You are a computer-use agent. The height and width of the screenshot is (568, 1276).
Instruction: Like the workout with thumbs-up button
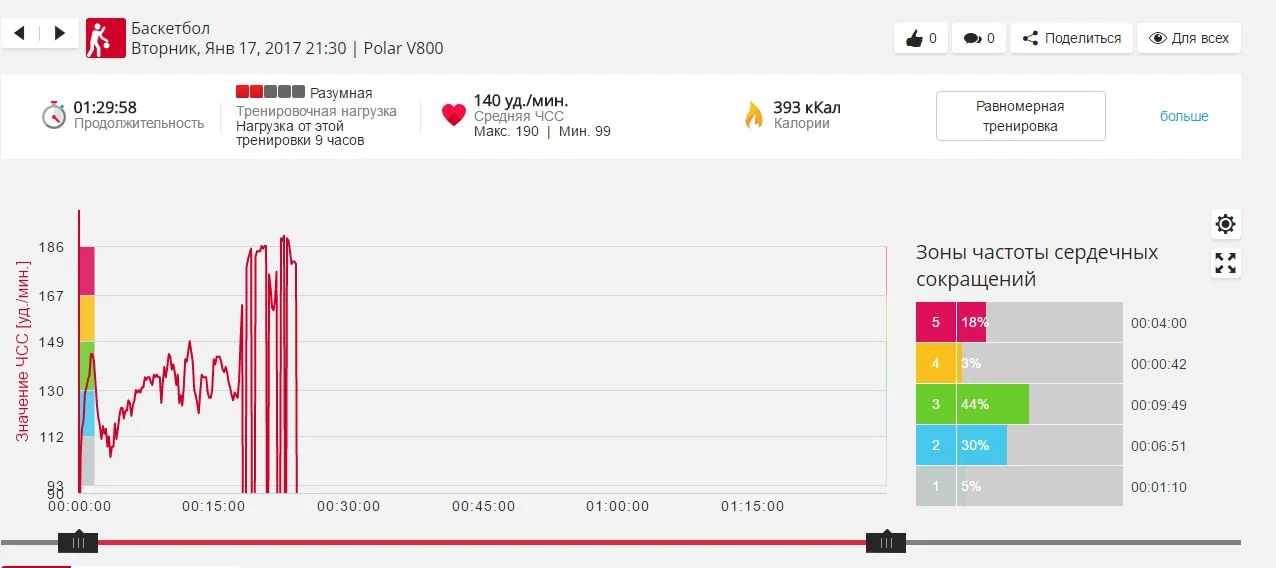[x=920, y=38]
